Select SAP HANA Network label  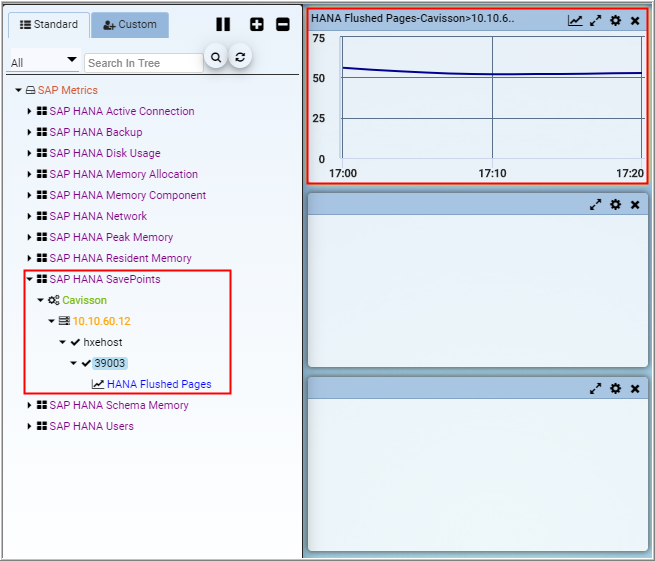98,216
